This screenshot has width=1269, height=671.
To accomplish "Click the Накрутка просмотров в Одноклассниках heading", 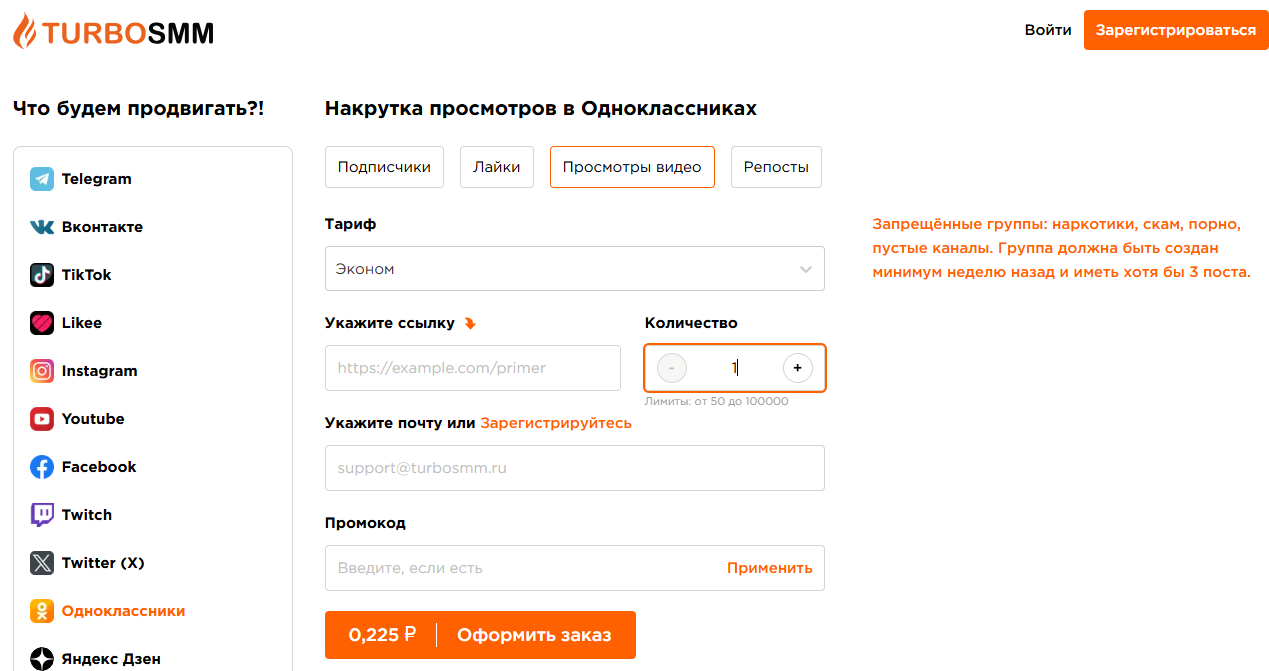I will 541,108.
